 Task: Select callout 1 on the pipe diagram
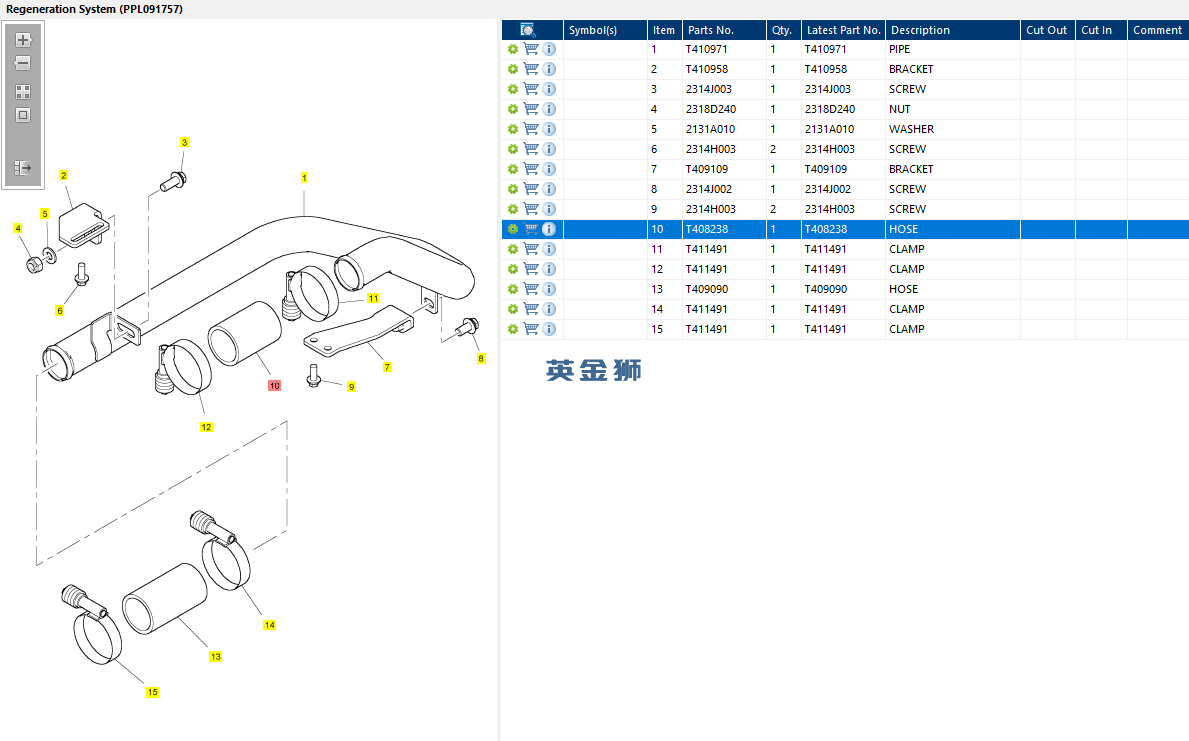pos(304,178)
